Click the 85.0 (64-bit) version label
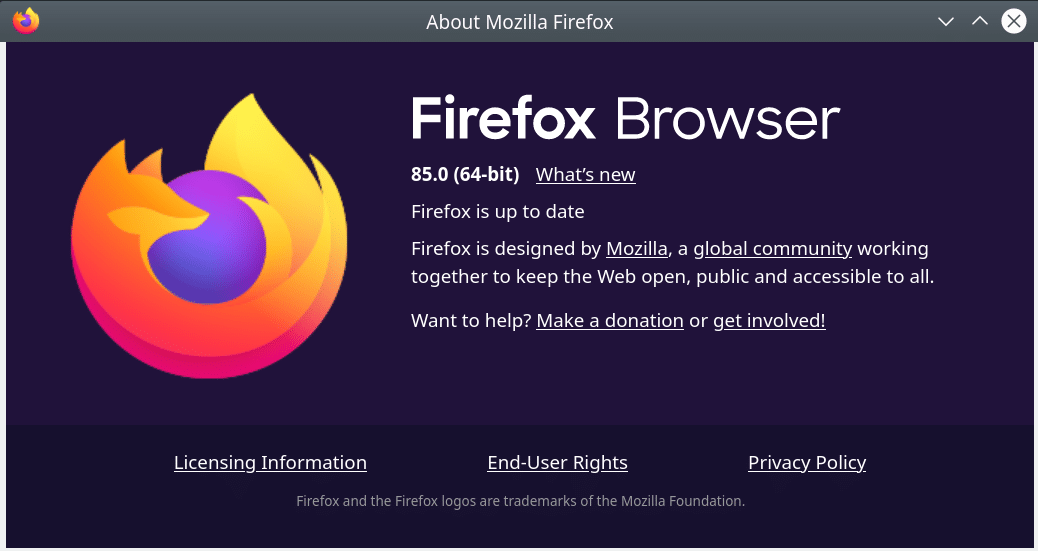The image size is (1038, 551). (465, 175)
